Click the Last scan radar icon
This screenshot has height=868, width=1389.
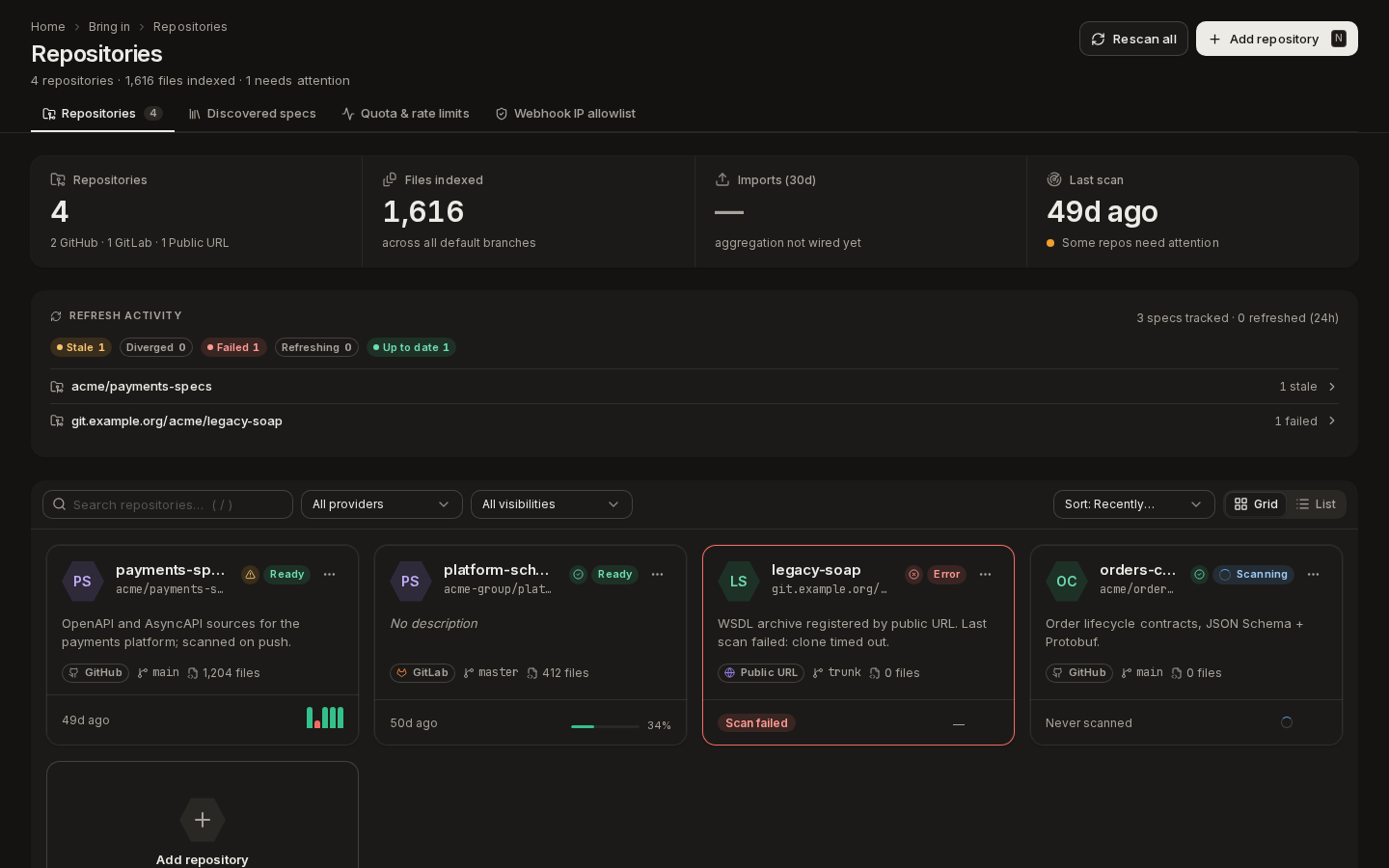1054,179
